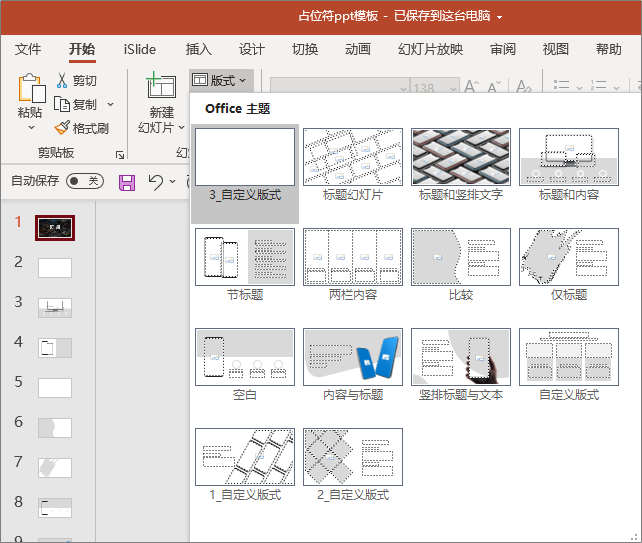
Task: Click the 格式刷 Format Painter label
Action: coord(90,129)
